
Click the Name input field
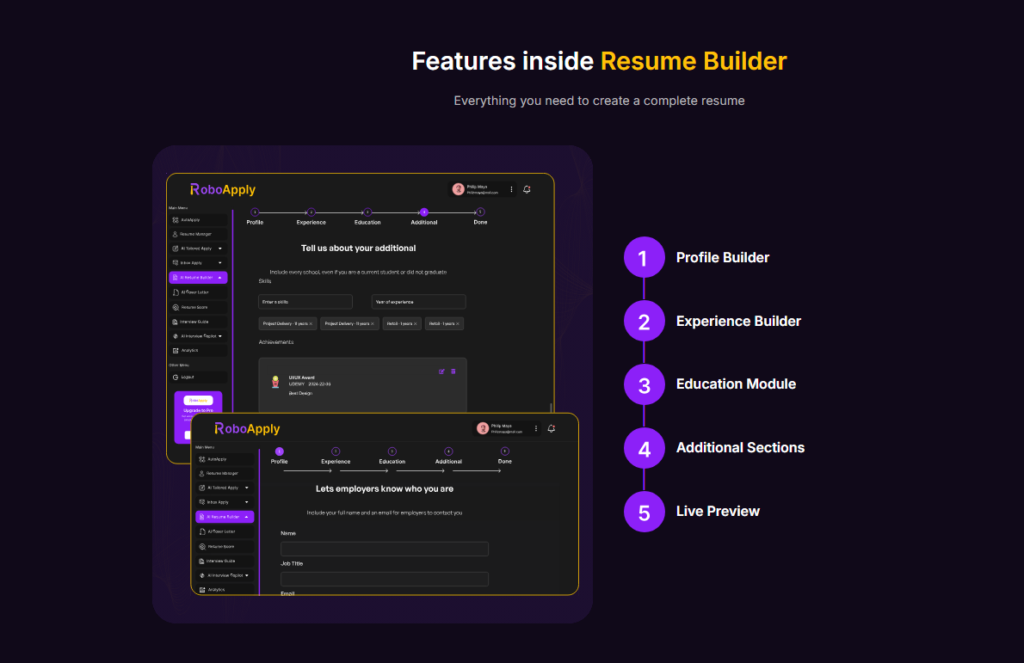point(384,549)
